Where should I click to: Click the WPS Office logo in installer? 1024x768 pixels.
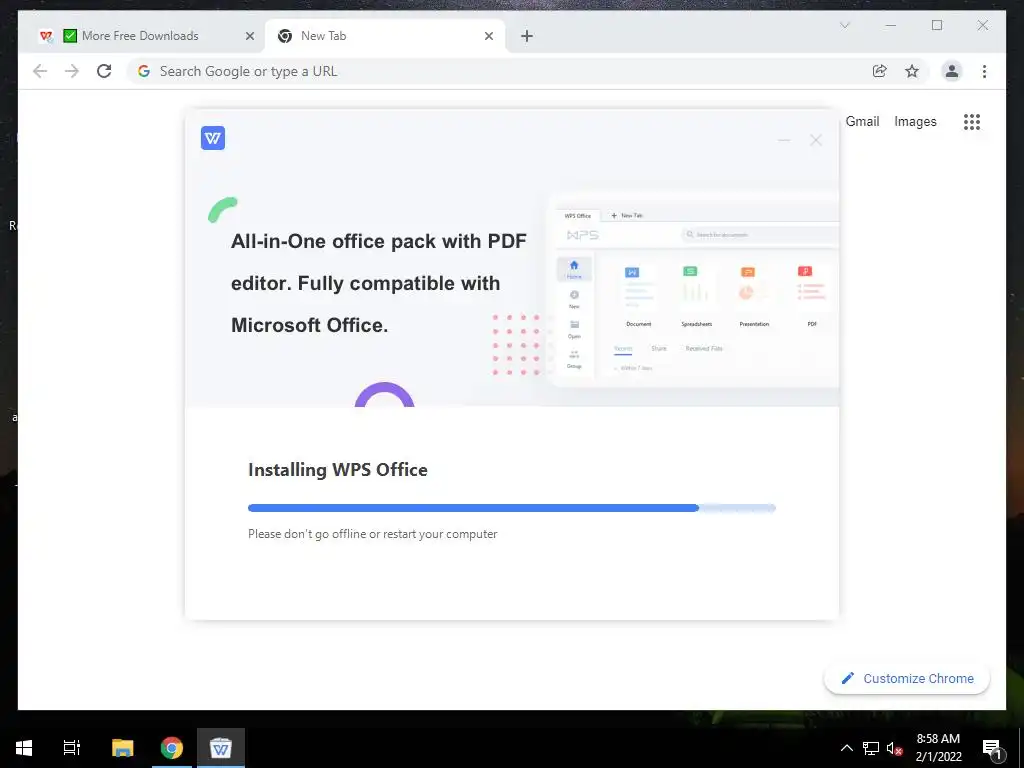pyautogui.click(x=213, y=138)
